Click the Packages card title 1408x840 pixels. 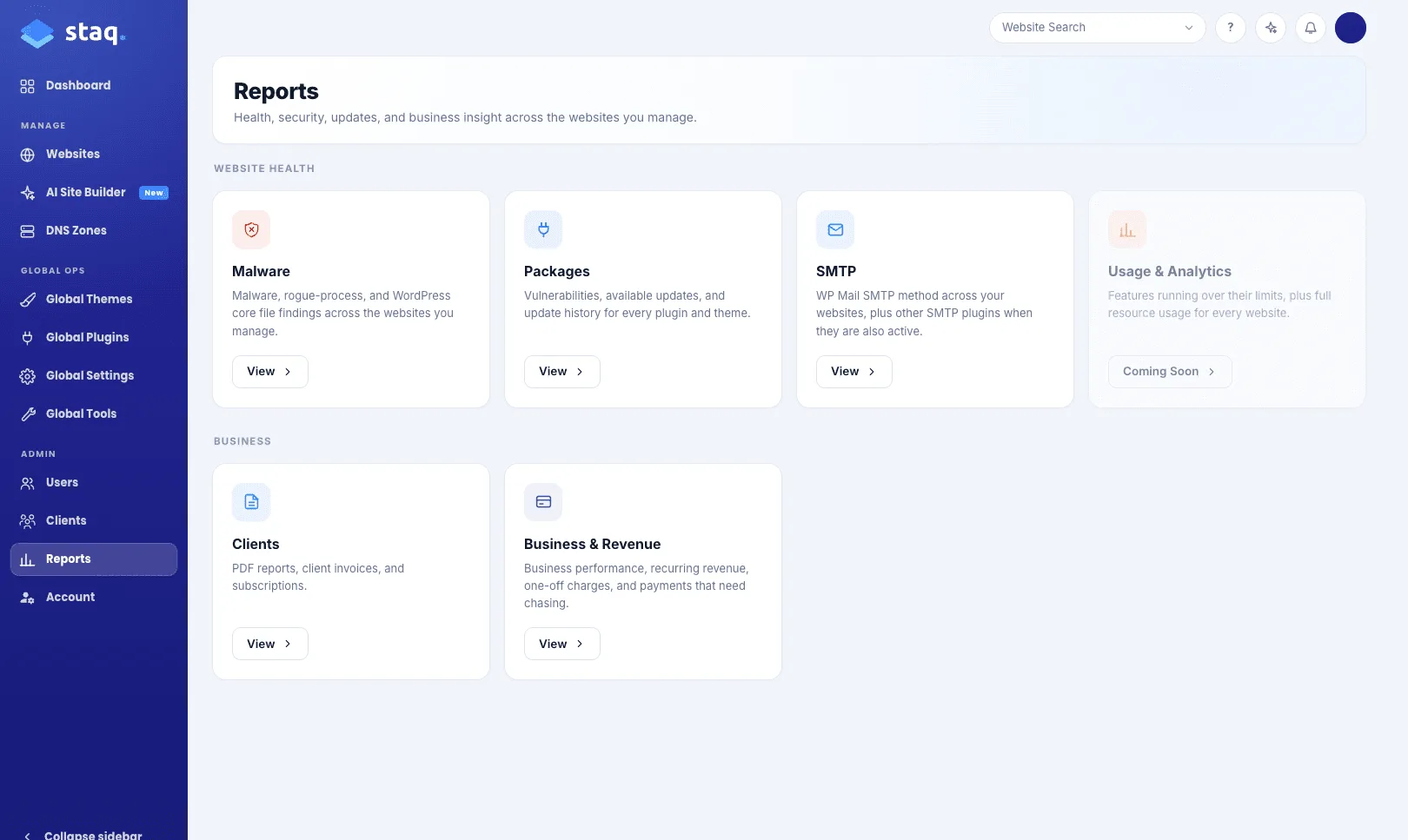coord(556,272)
